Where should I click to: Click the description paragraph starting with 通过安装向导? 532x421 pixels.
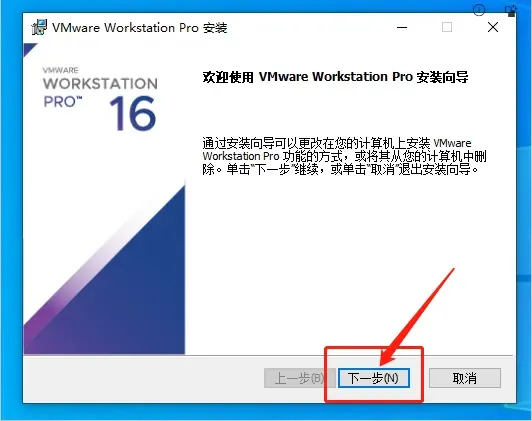pyautogui.click(x=344, y=156)
